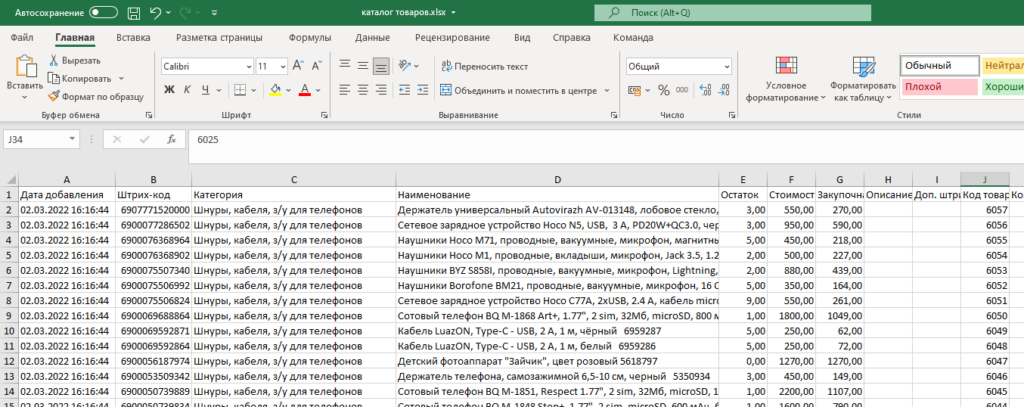Image resolution: width=1024 pixels, height=407 pixels.
Task: Click the insert function fx icon
Action: point(171,140)
